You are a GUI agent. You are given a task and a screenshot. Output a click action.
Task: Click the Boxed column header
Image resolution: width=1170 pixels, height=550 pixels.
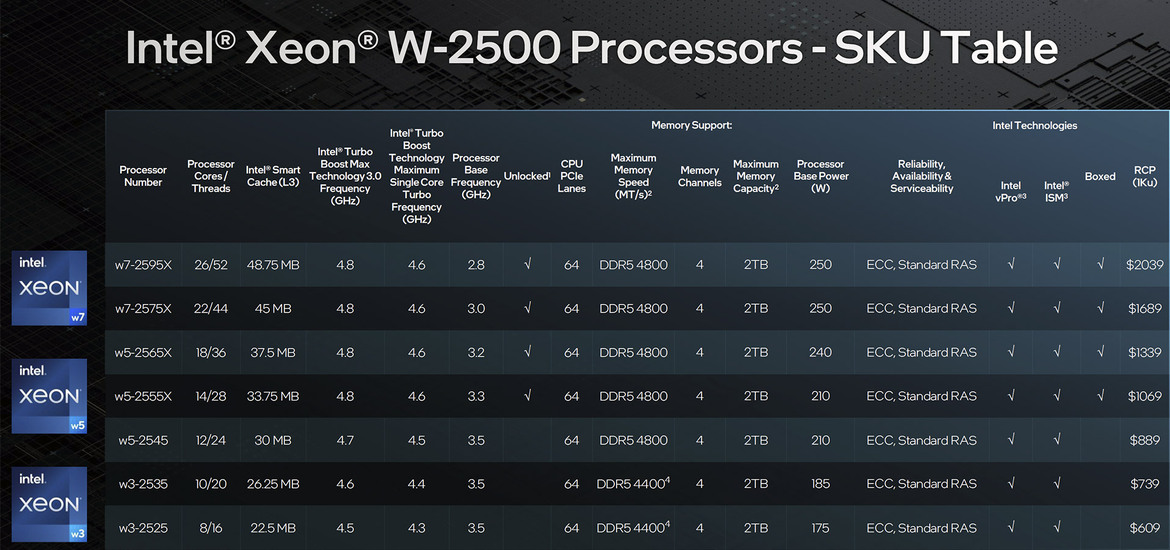pos(1100,177)
